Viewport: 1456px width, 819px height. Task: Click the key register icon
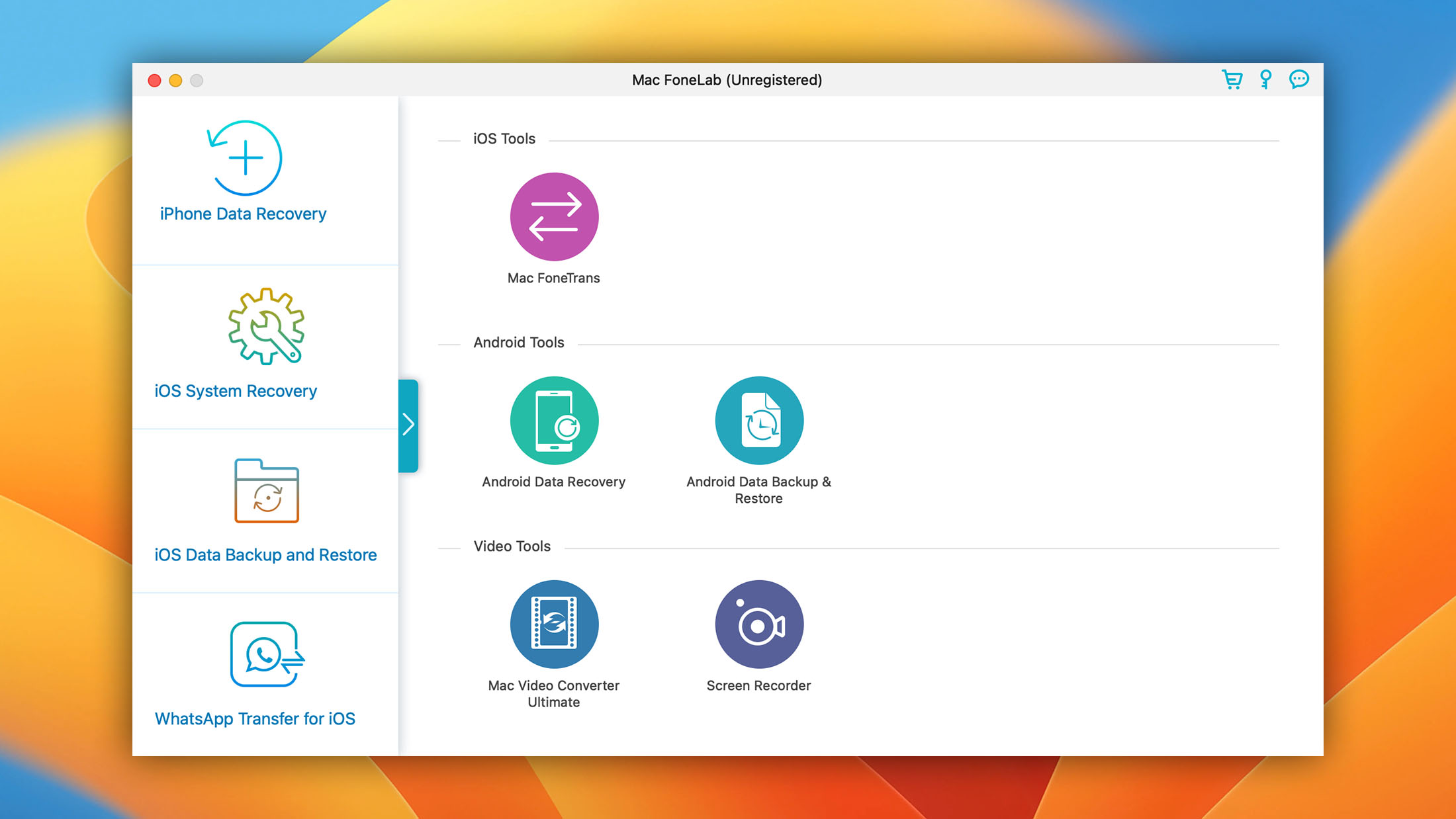(x=1265, y=80)
